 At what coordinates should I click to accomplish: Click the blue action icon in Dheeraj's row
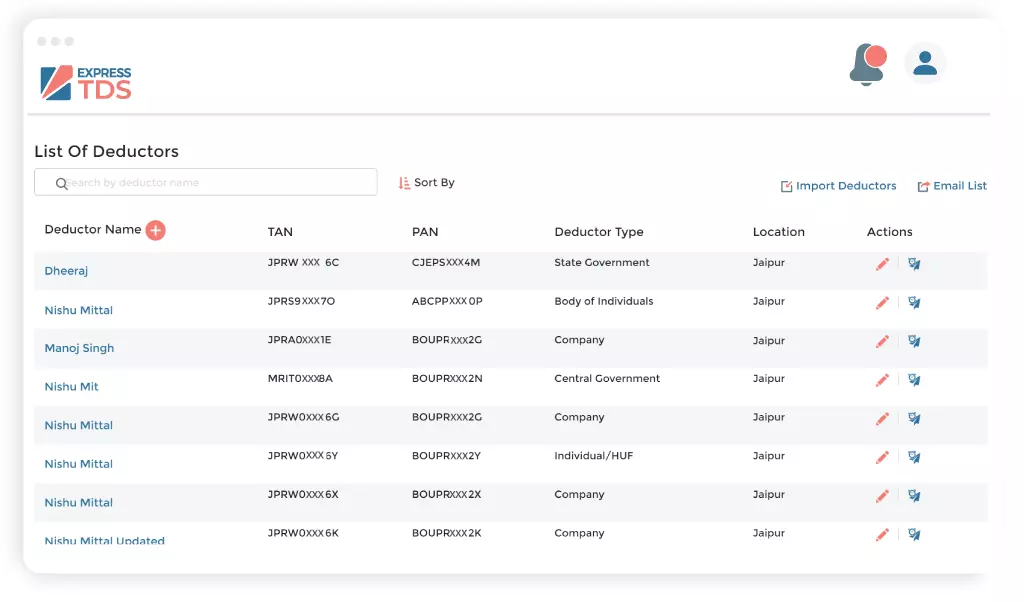click(x=913, y=264)
